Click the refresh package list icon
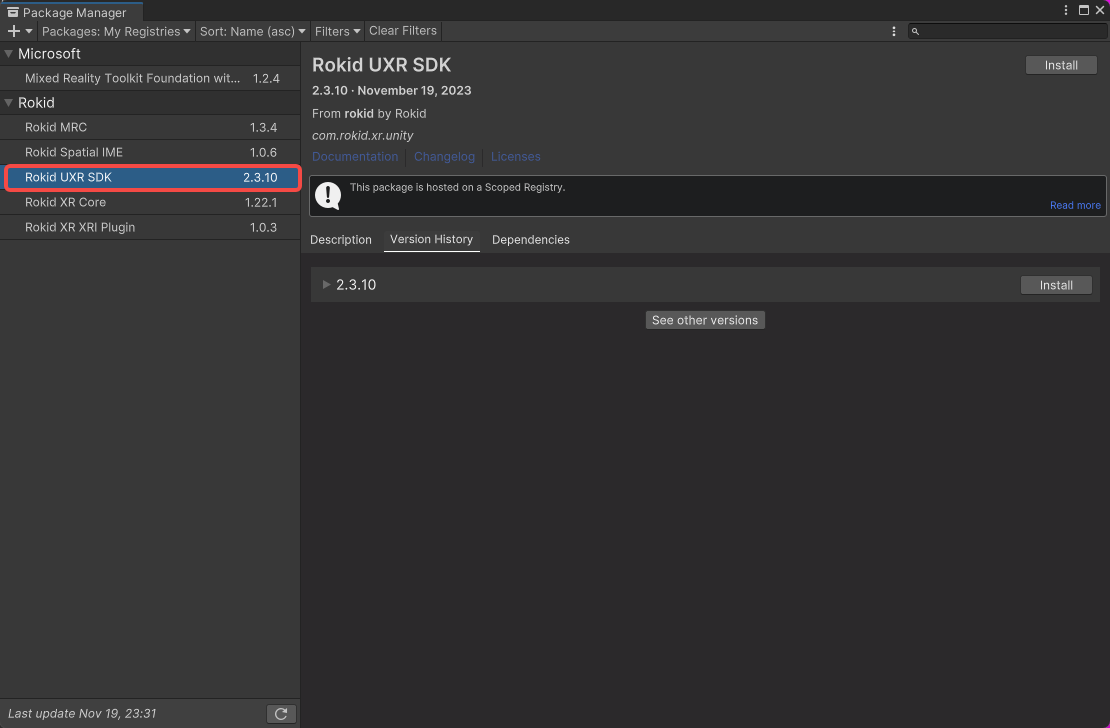 pos(281,714)
